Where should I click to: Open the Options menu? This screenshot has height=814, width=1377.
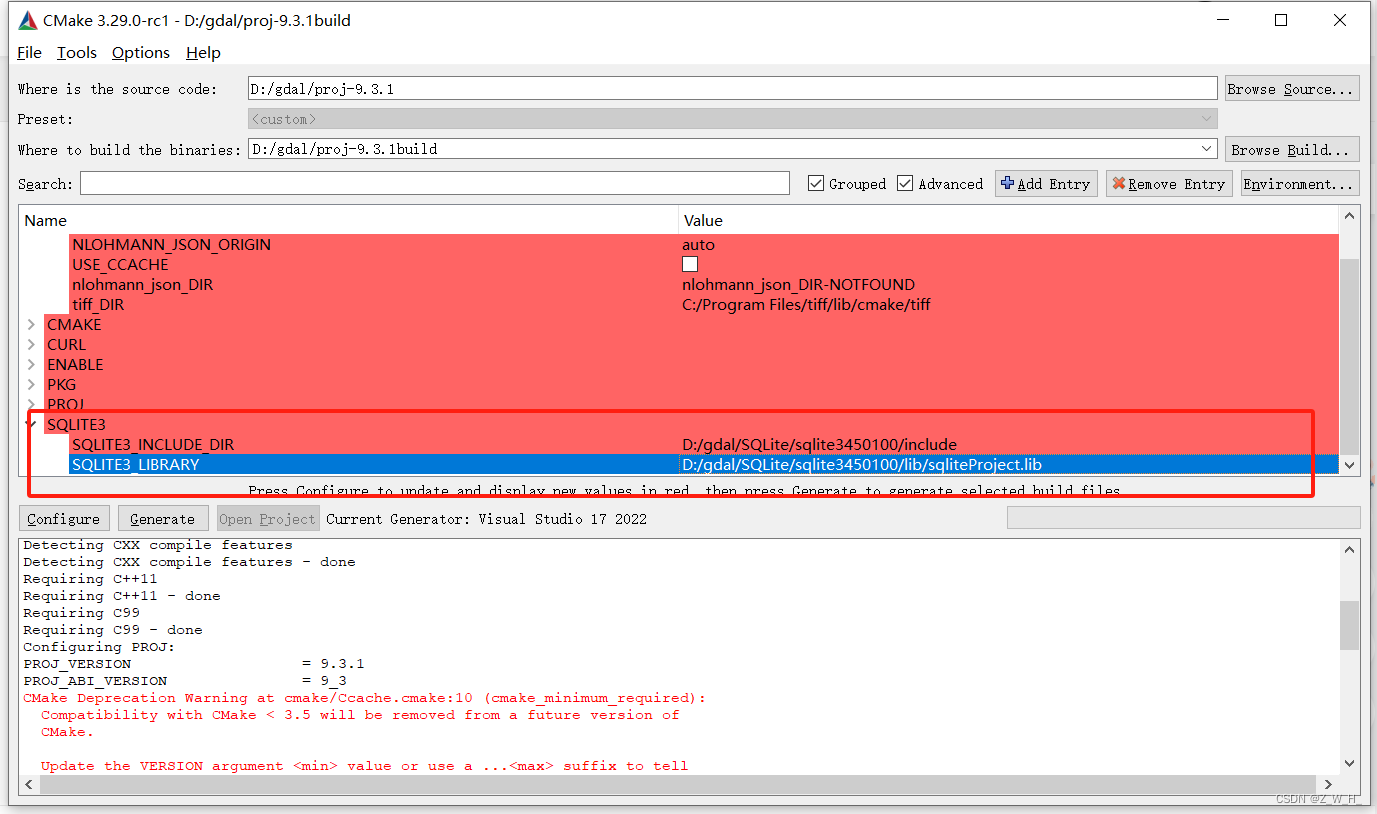[x=141, y=53]
